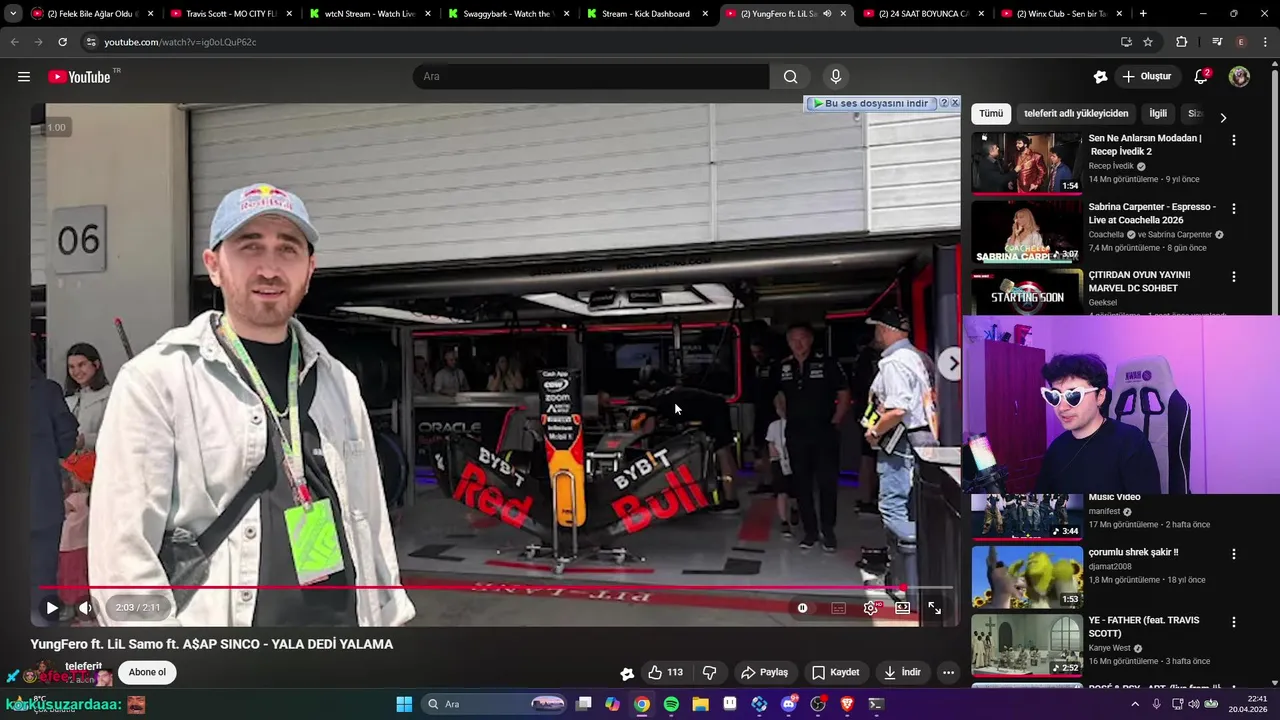Like the video with 113 likes
This screenshot has height=720, width=1280.
click(666, 672)
